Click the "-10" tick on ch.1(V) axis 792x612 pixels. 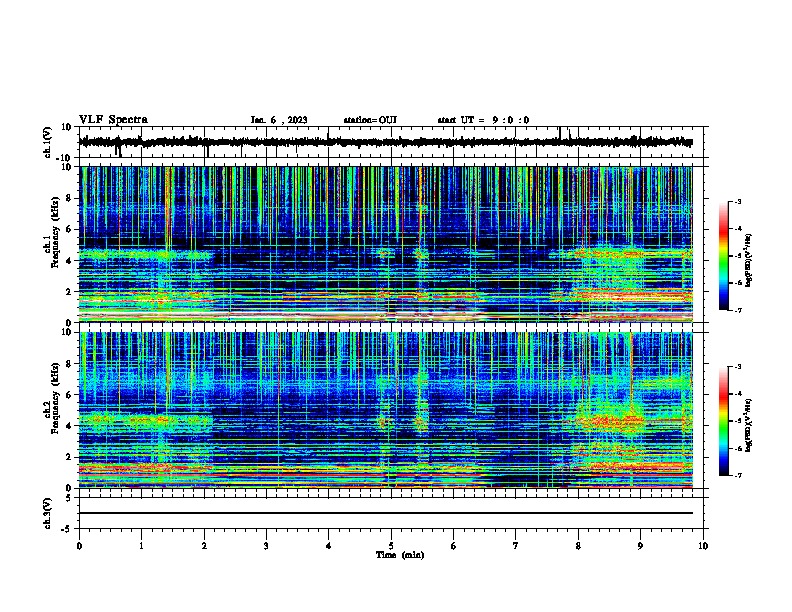(64, 158)
